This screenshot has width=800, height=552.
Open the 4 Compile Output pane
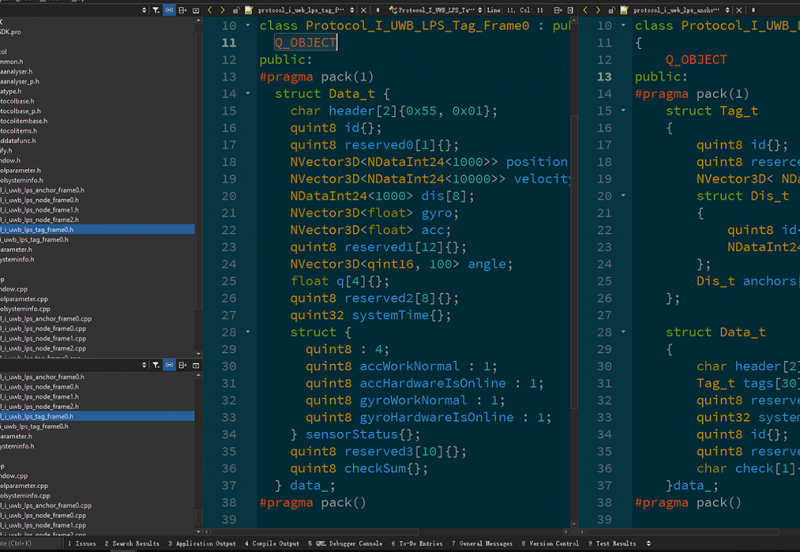272,543
